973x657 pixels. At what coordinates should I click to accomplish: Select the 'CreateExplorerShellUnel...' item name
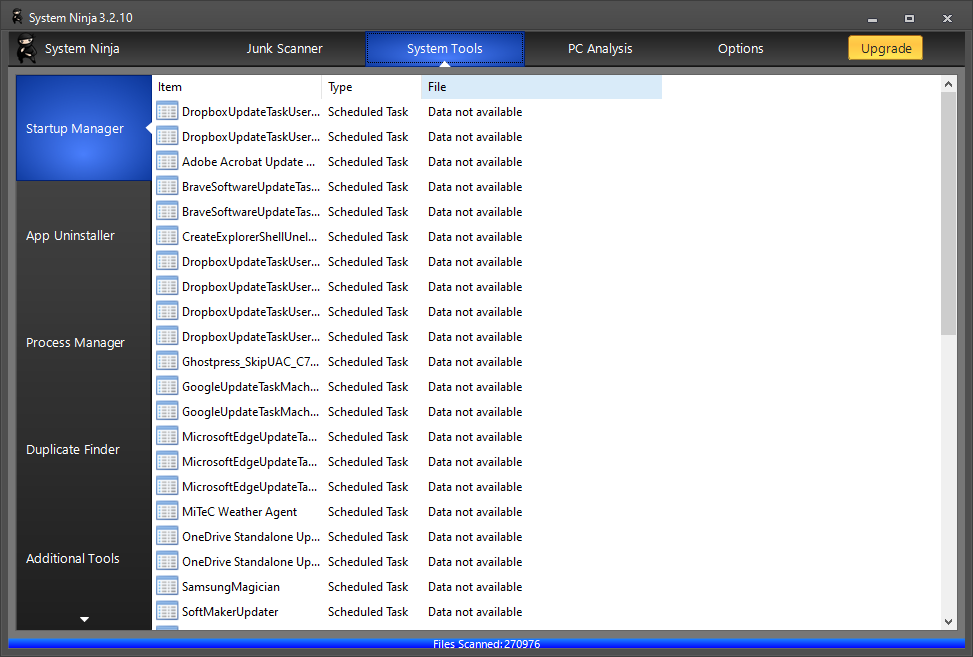click(x=249, y=237)
